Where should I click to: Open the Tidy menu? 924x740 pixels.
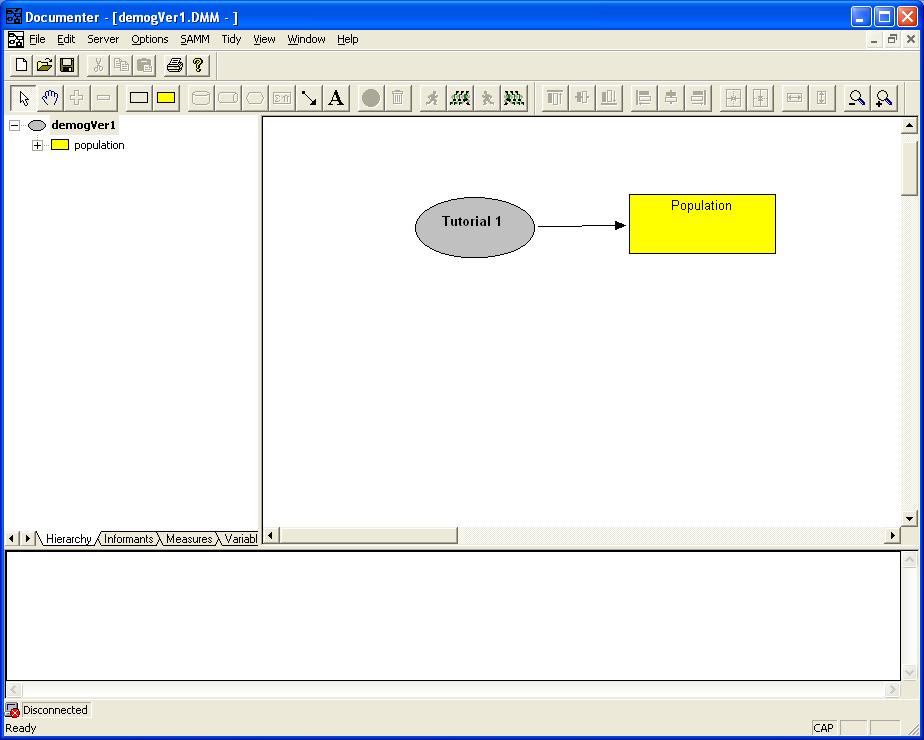click(x=231, y=39)
